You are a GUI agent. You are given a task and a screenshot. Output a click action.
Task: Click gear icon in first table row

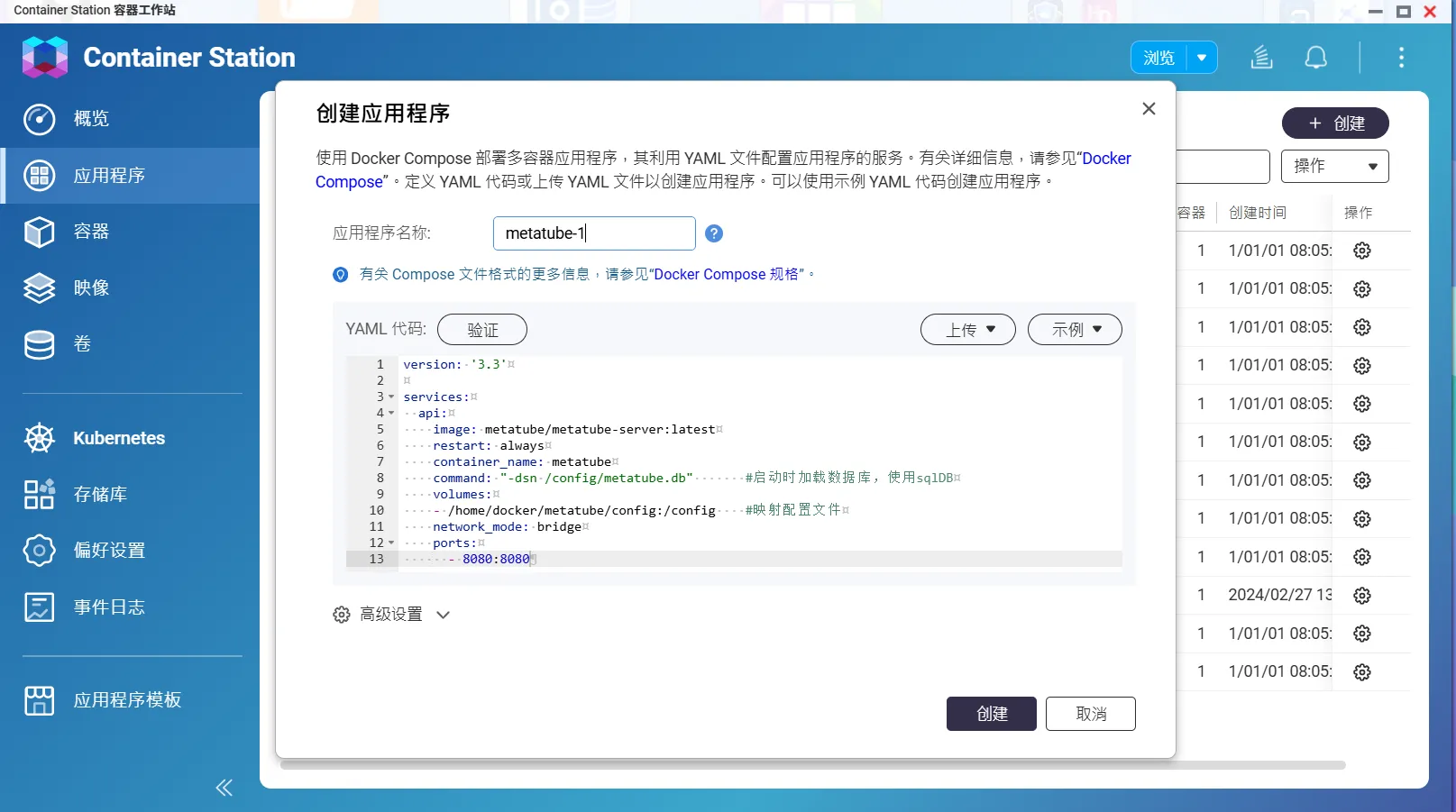point(1362,251)
